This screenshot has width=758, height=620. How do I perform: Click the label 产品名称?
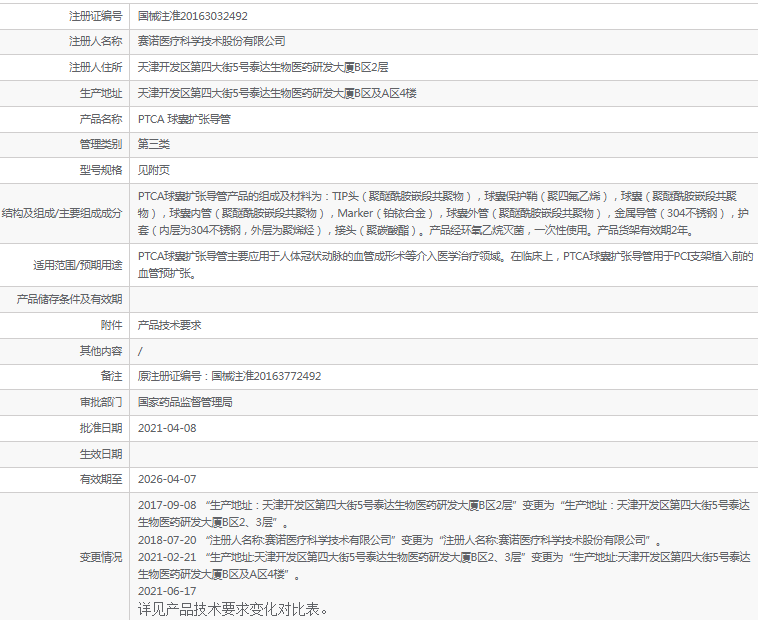[x=101, y=119]
